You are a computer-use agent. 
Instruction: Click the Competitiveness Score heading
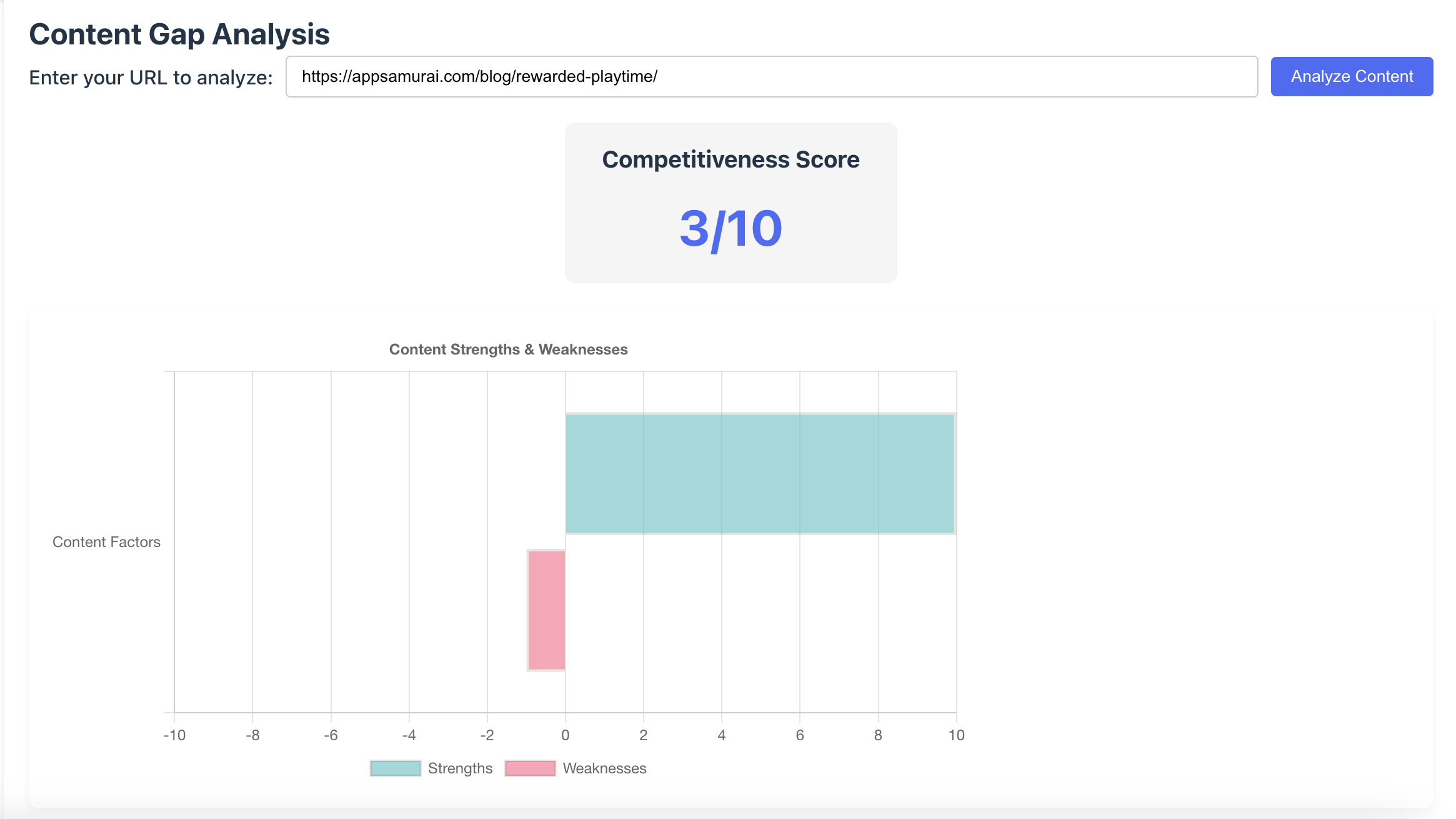(x=730, y=160)
